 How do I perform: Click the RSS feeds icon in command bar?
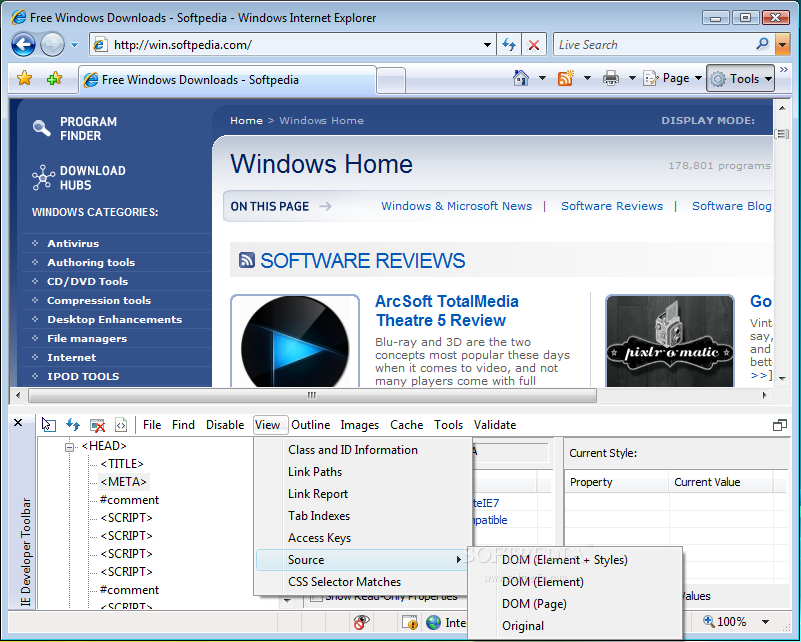tap(566, 78)
